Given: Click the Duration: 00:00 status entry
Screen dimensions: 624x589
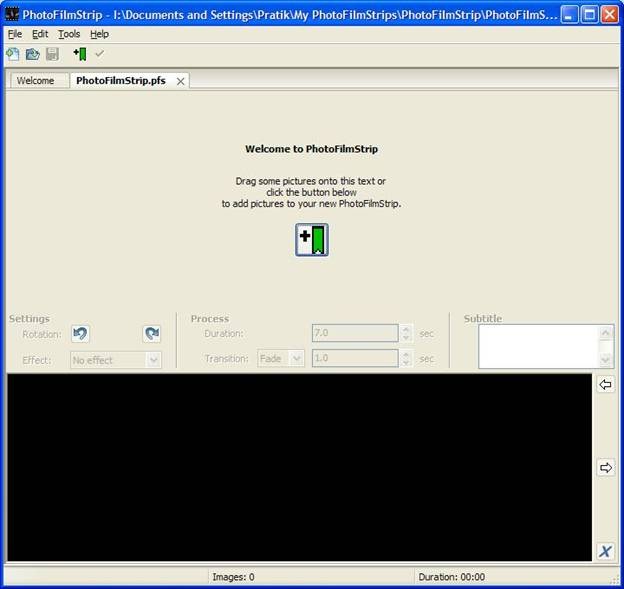Looking at the screenshot, I should tap(451, 577).
